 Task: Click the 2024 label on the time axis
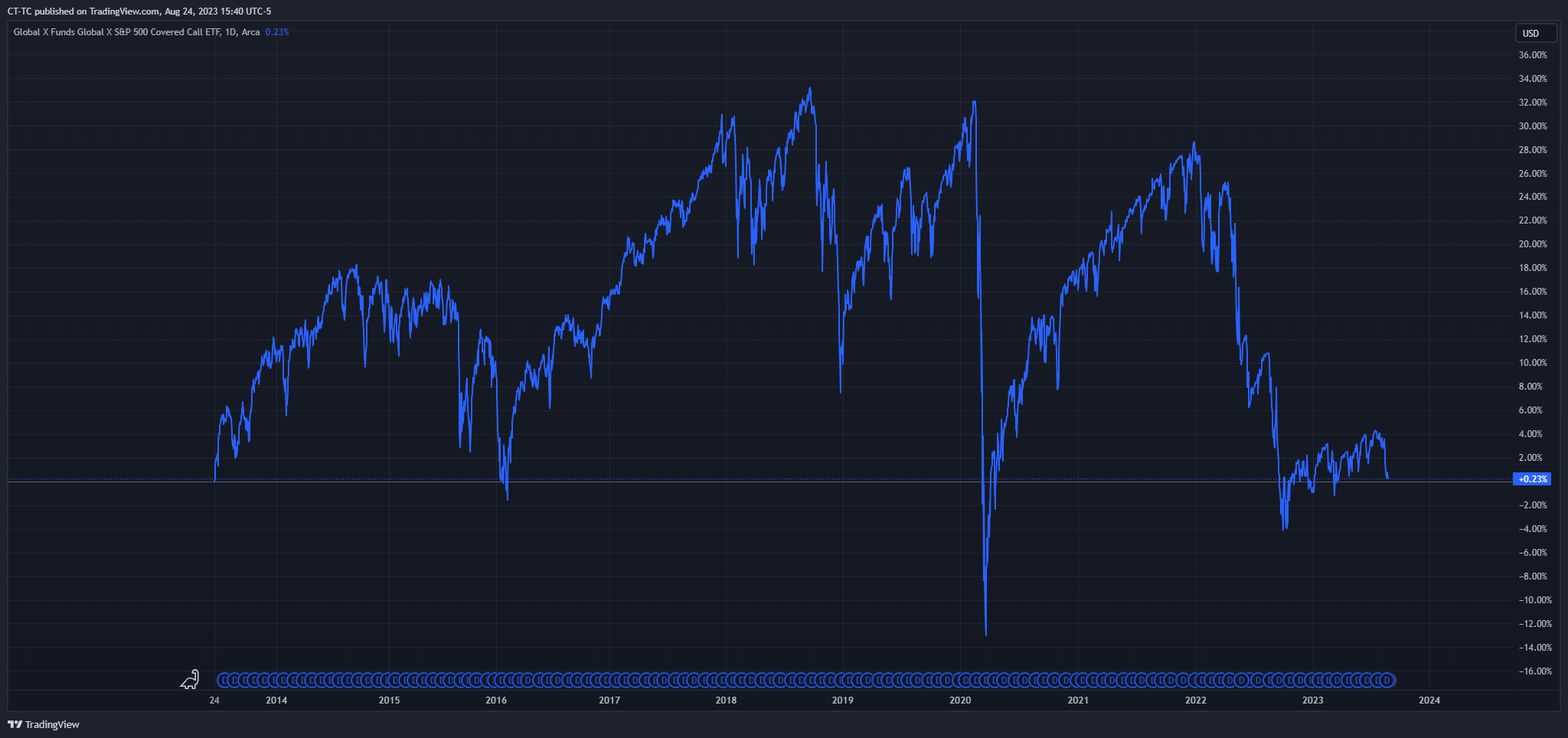pyautogui.click(x=1429, y=700)
